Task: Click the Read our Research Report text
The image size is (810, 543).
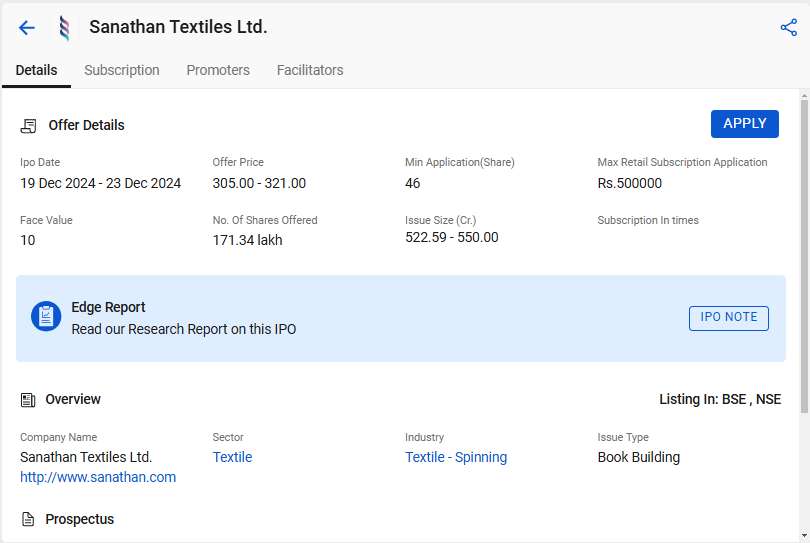Action: tap(184, 330)
